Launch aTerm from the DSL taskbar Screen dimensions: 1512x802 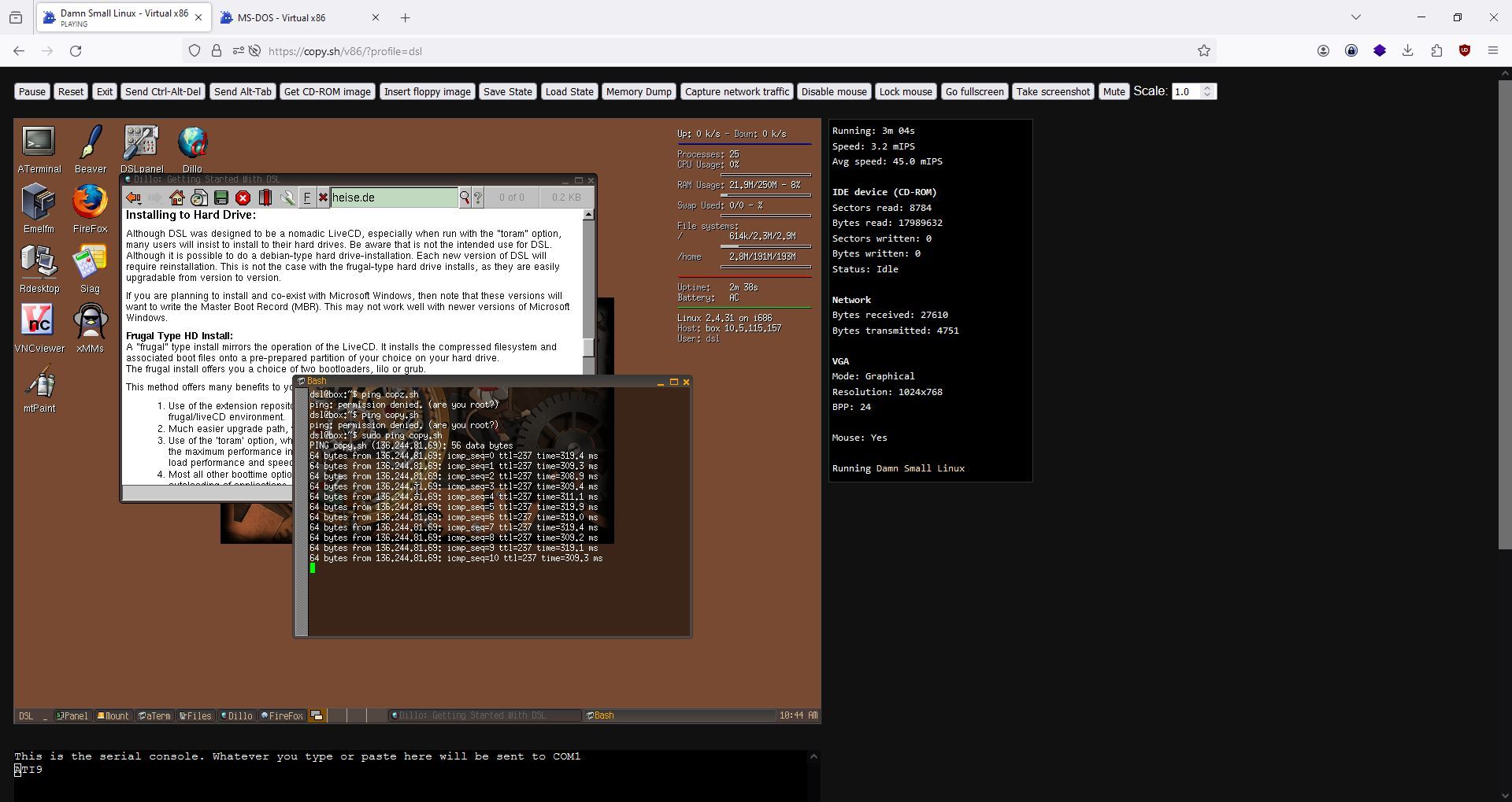point(154,716)
